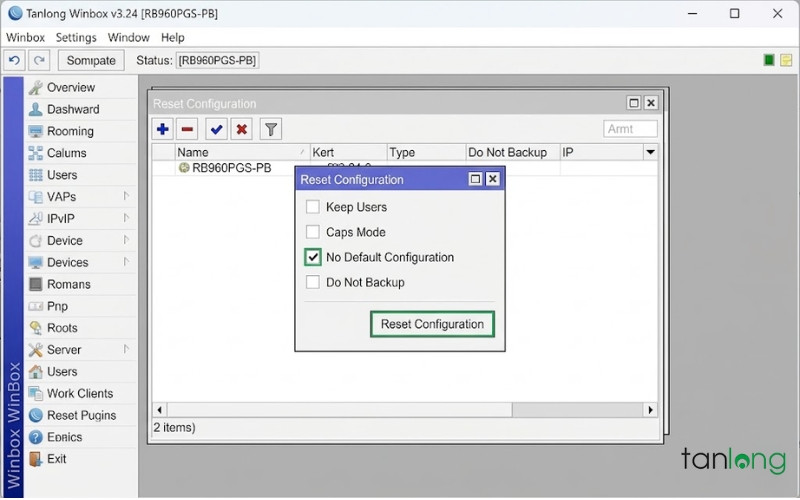Expand the Server submenu arrow
Viewport: 800px width, 500px height.
(x=126, y=350)
